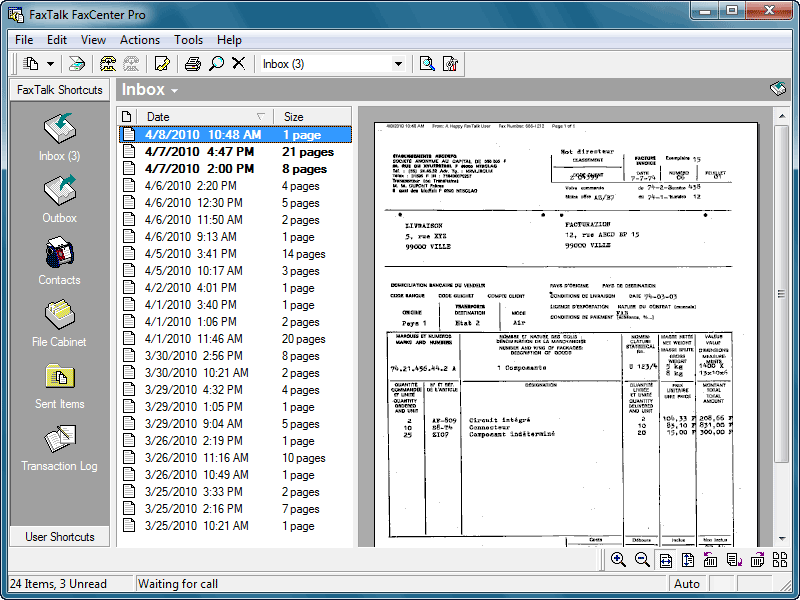The width and height of the screenshot is (800, 600).
Task: Select the fax from 3/29/2010 9:04 AM
Action: click(x=235, y=424)
